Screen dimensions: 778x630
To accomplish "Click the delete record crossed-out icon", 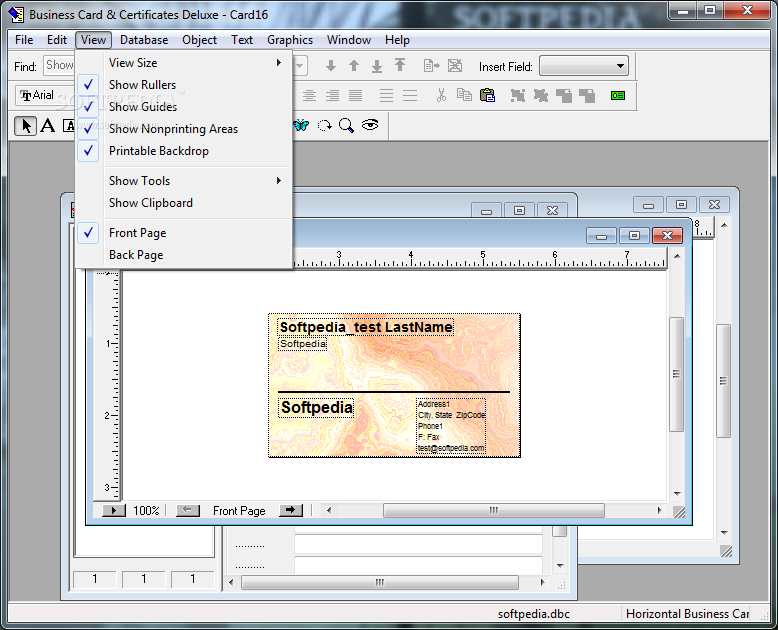I will click(x=455, y=65).
